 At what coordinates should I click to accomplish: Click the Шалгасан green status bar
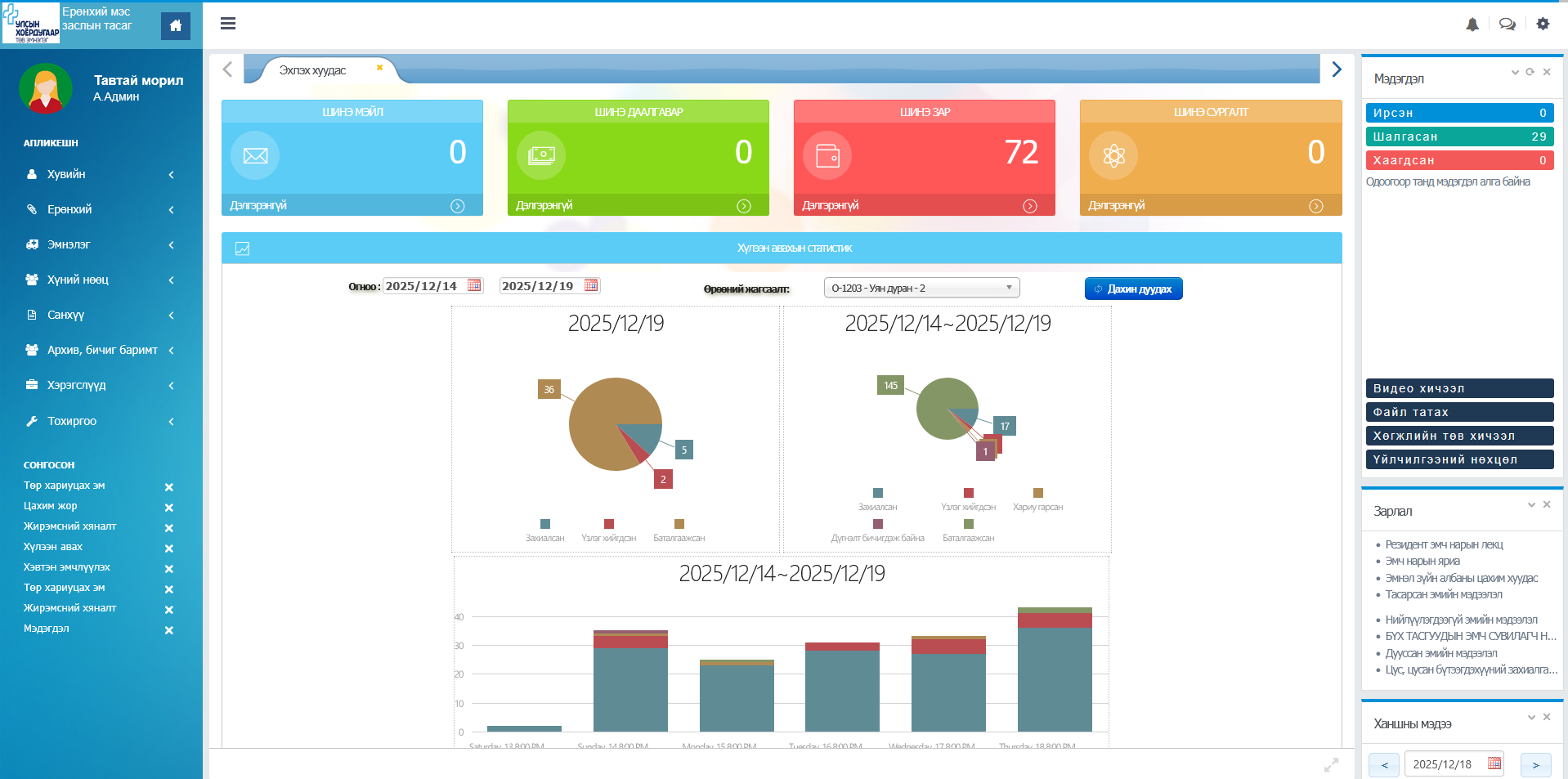(1458, 137)
